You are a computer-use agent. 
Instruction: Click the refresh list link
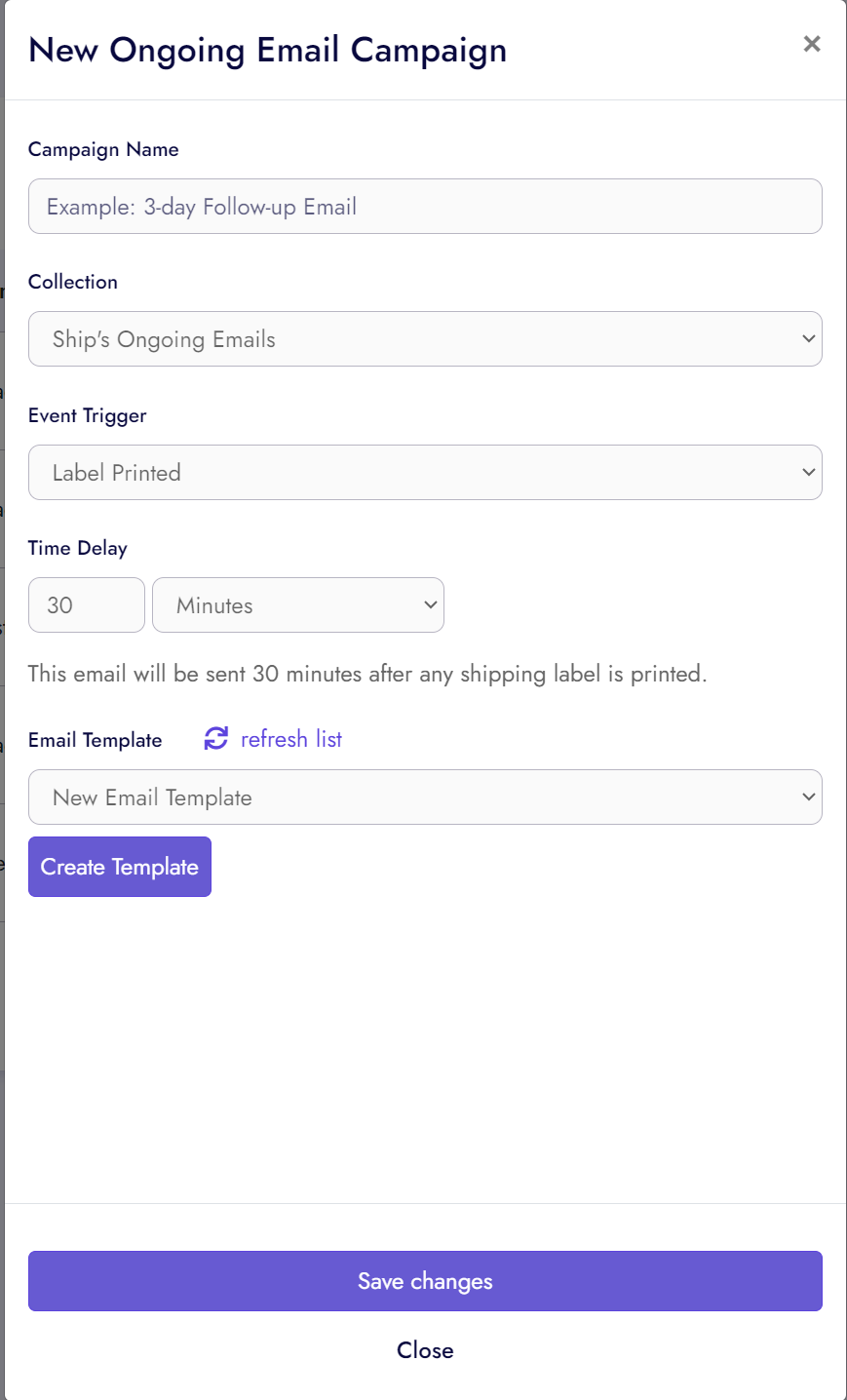pos(290,738)
